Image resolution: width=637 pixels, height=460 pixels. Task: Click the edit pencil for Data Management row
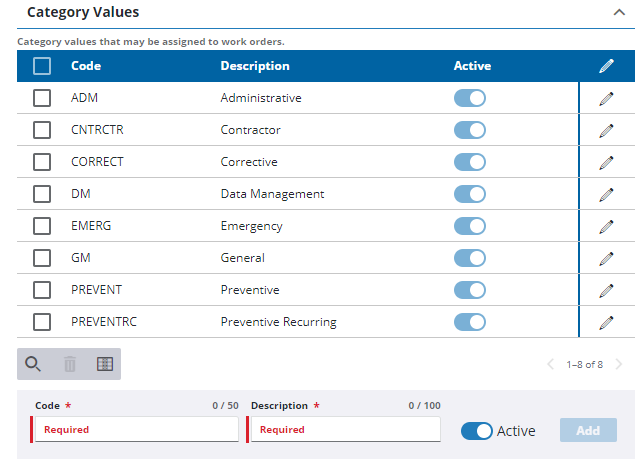click(x=606, y=194)
